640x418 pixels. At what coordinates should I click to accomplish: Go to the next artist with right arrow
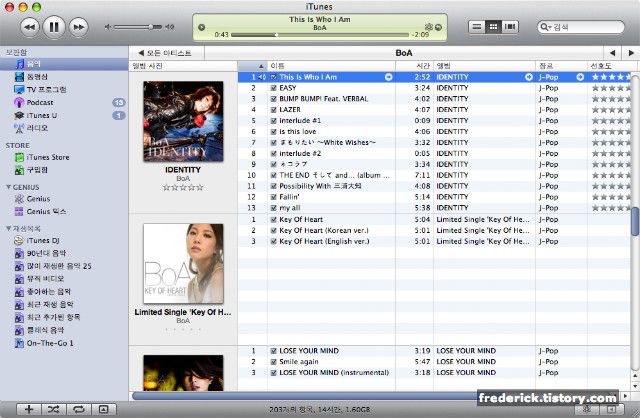(631, 53)
